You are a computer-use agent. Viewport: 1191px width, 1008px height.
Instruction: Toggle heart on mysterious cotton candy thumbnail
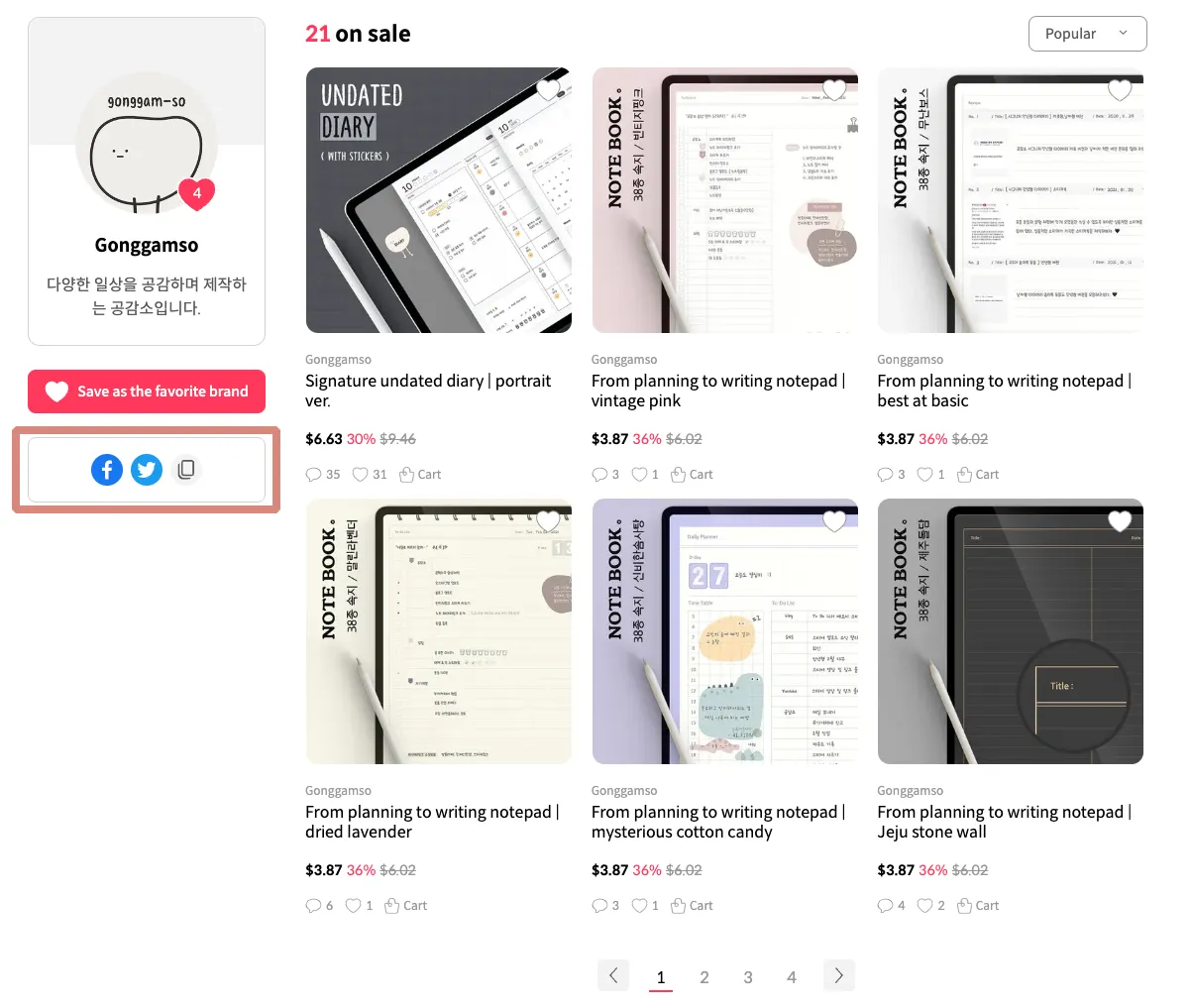click(x=834, y=521)
